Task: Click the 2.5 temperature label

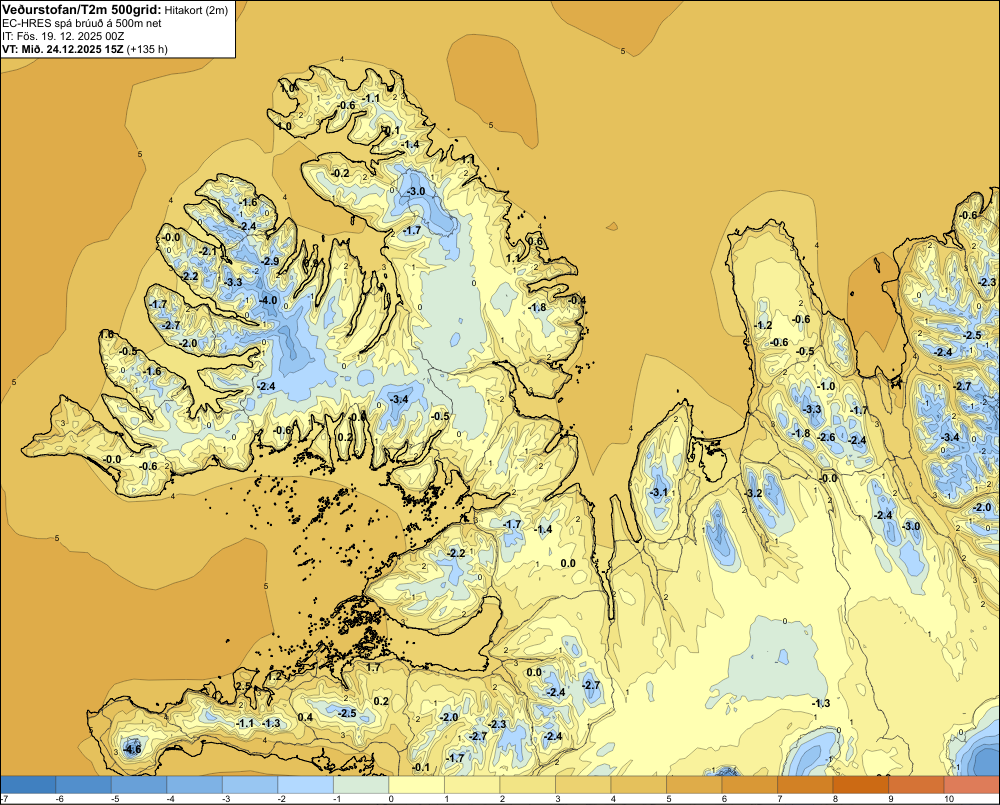Action: coord(244,686)
